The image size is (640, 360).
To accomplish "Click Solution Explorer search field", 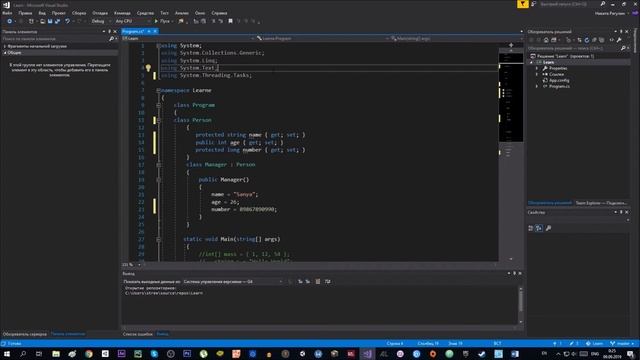I will (573, 48).
